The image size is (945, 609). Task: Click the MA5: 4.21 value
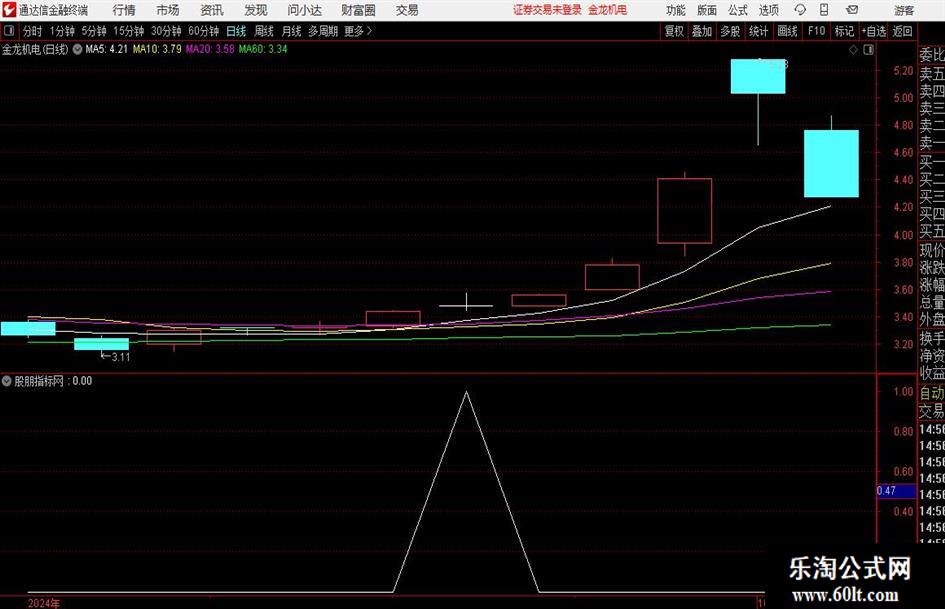click(107, 49)
